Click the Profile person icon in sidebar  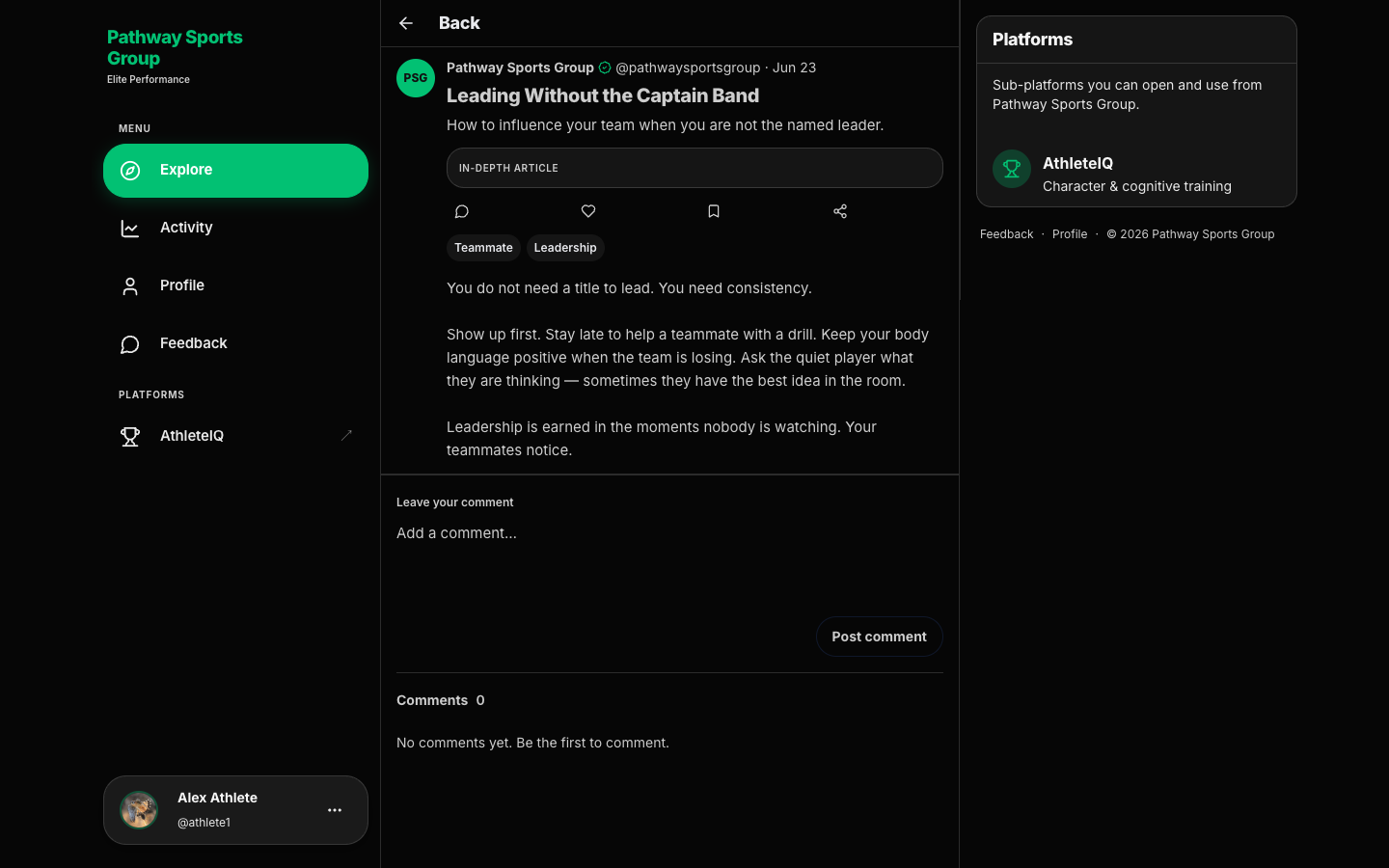(130, 286)
